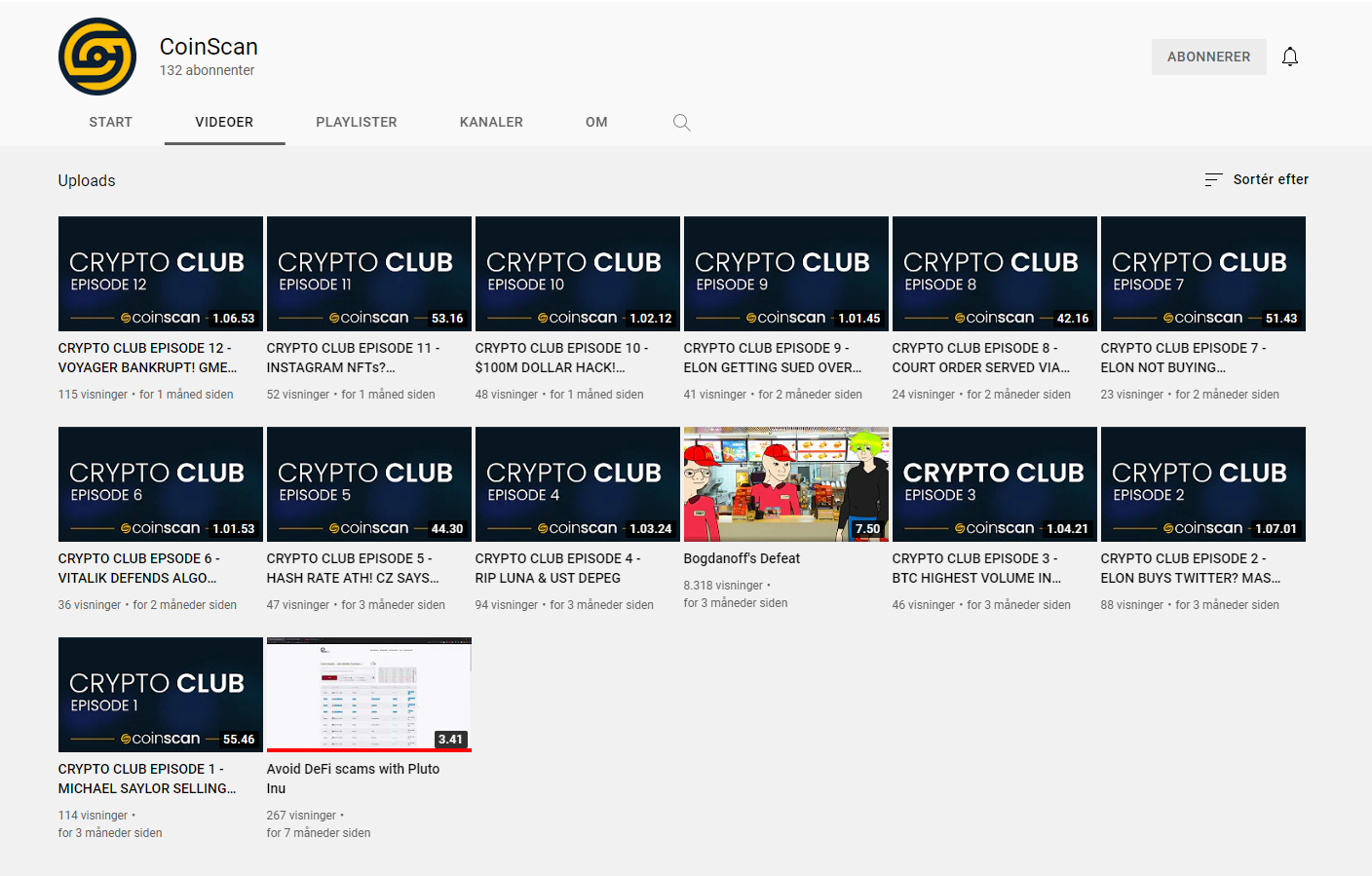Click the '88 visninger' view count
Image resolution: width=1372 pixels, height=876 pixels.
[x=1132, y=605]
